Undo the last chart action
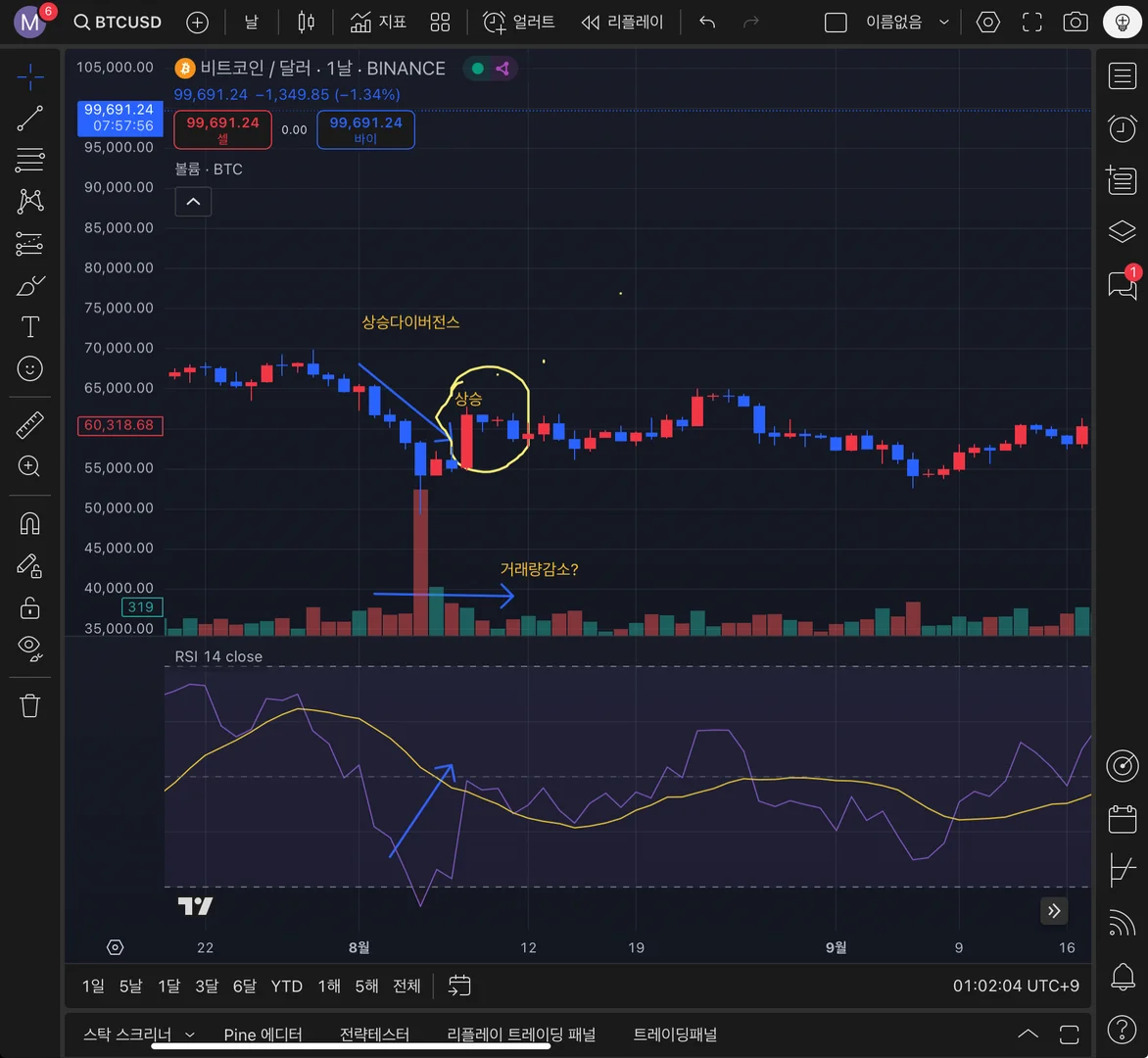Viewport: 1148px width, 1058px height. point(706,22)
